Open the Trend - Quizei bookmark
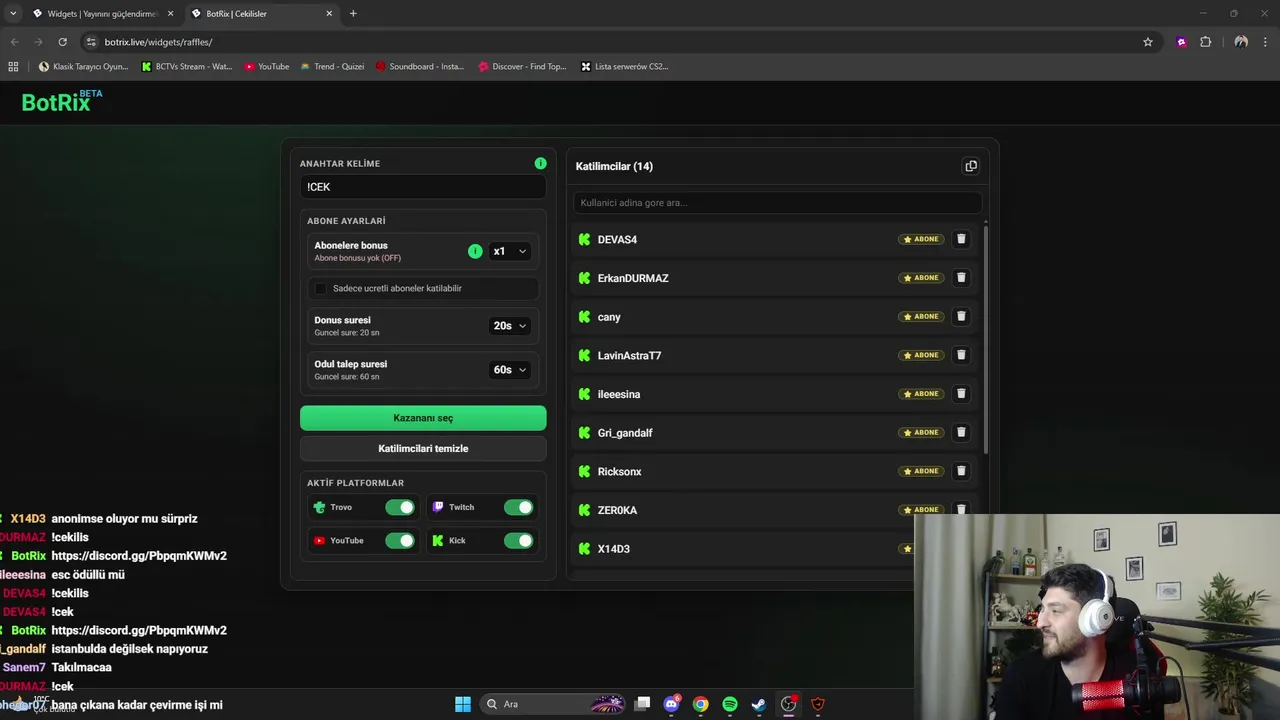The width and height of the screenshot is (1280, 720). 332,67
